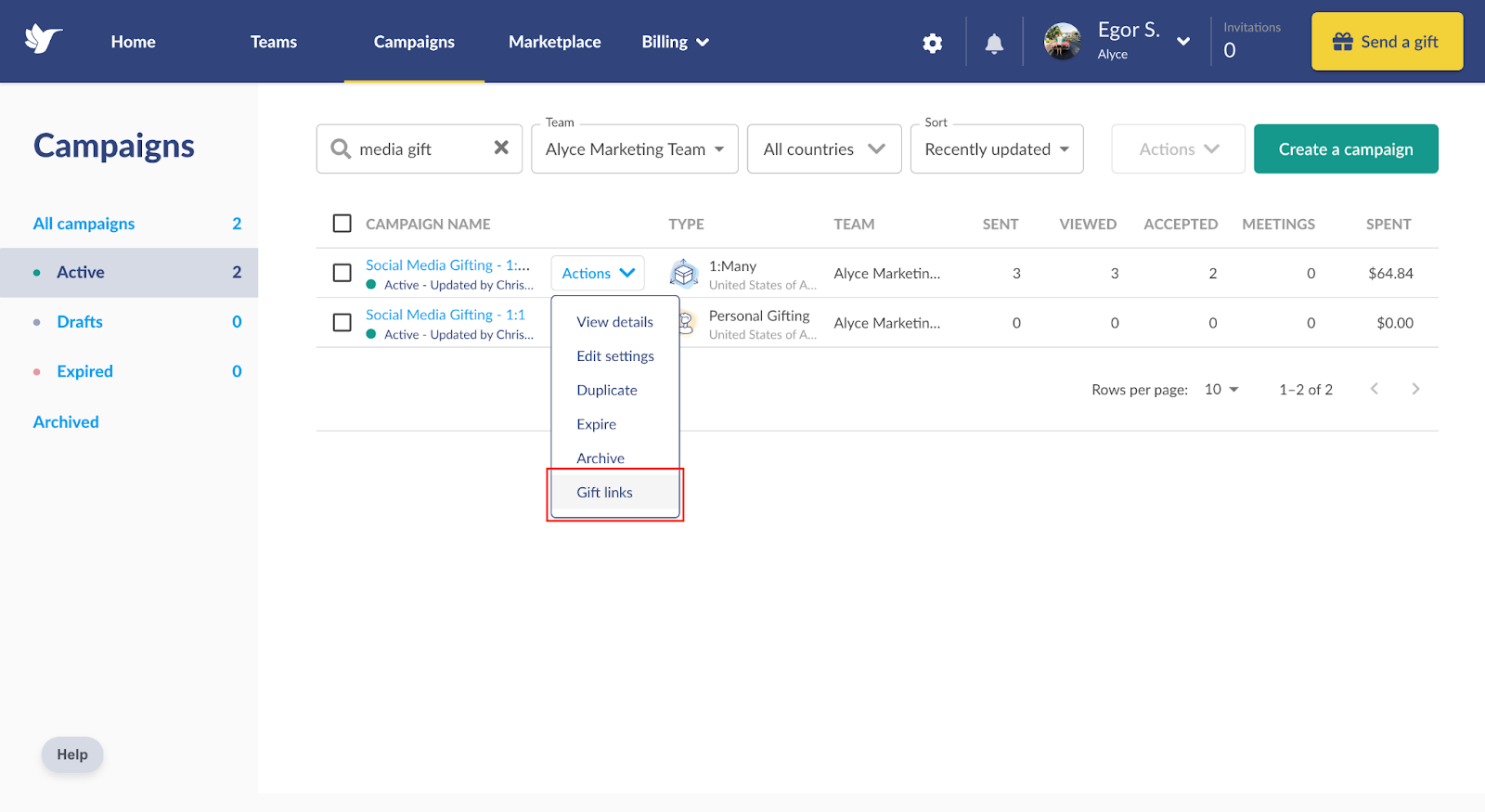
Task: Open settings gear icon
Action: click(x=933, y=43)
